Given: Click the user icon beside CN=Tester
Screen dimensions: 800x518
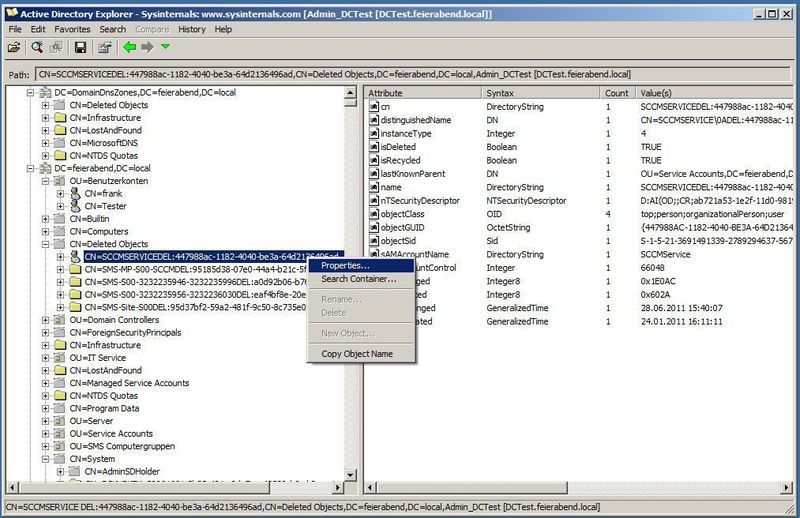Looking at the screenshot, I should pos(76,206).
